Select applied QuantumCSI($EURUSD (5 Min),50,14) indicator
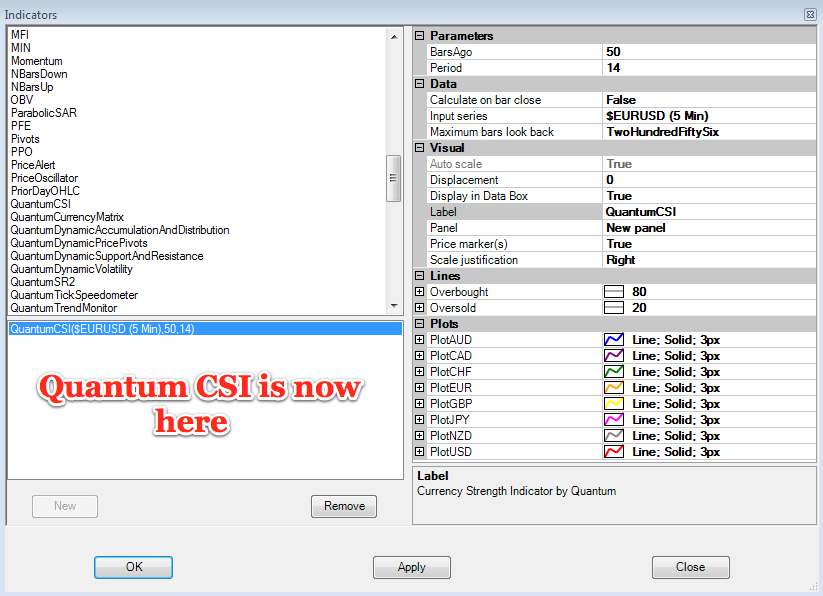This screenshot has height=596, width=823. [205, 329]
